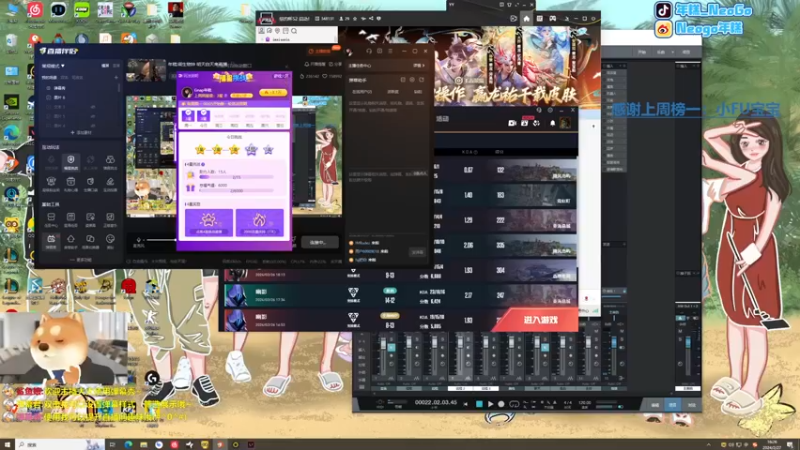Click the gamepad icon in launcher toolbar
This screenshot has width=800, height=450.
[x=553, y=18]
